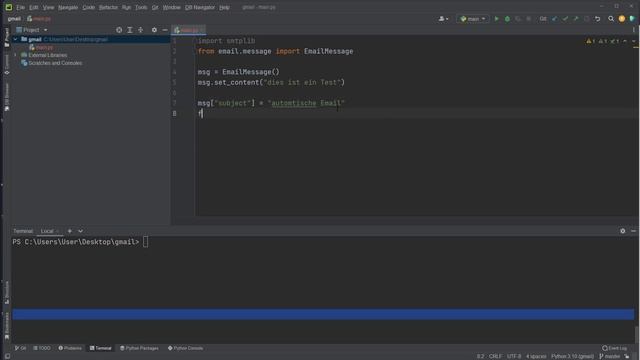Screen dimensions: 640x360
Task: Click the Git push arrow icon
Action: tap(576, 19)
